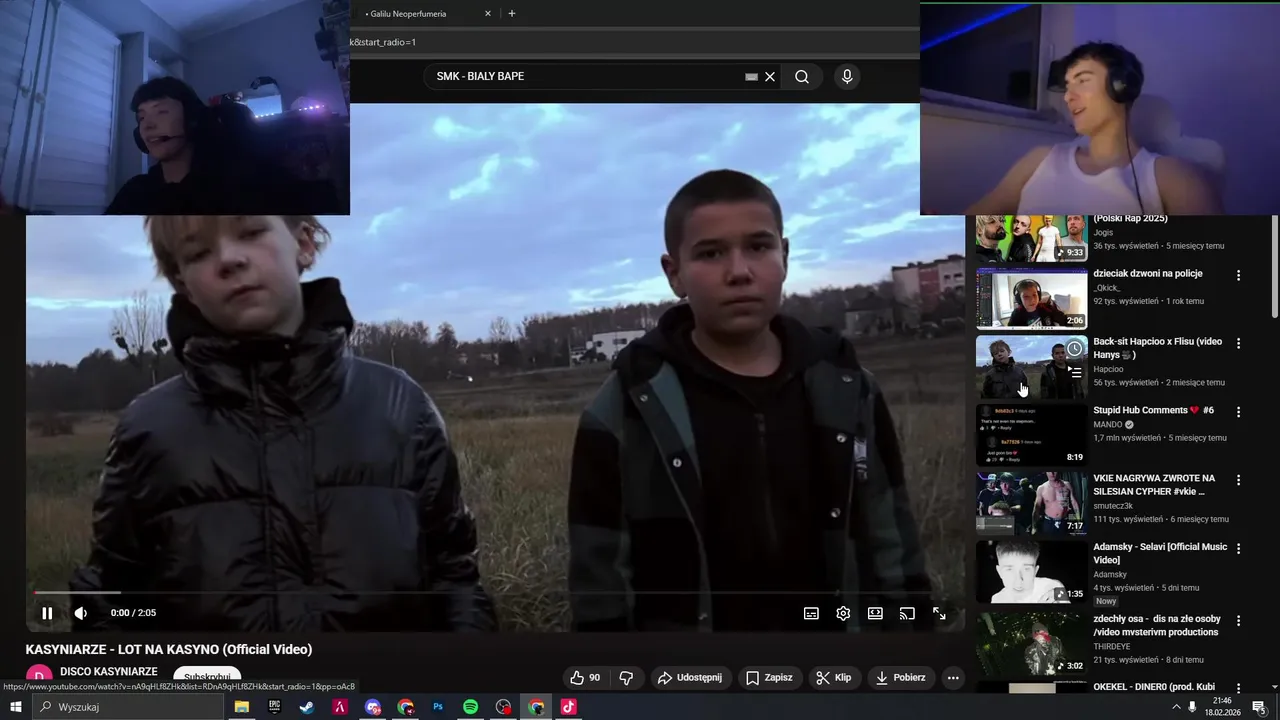
Task: Open the zdechly osa video title
Action: pos(1156,625)
